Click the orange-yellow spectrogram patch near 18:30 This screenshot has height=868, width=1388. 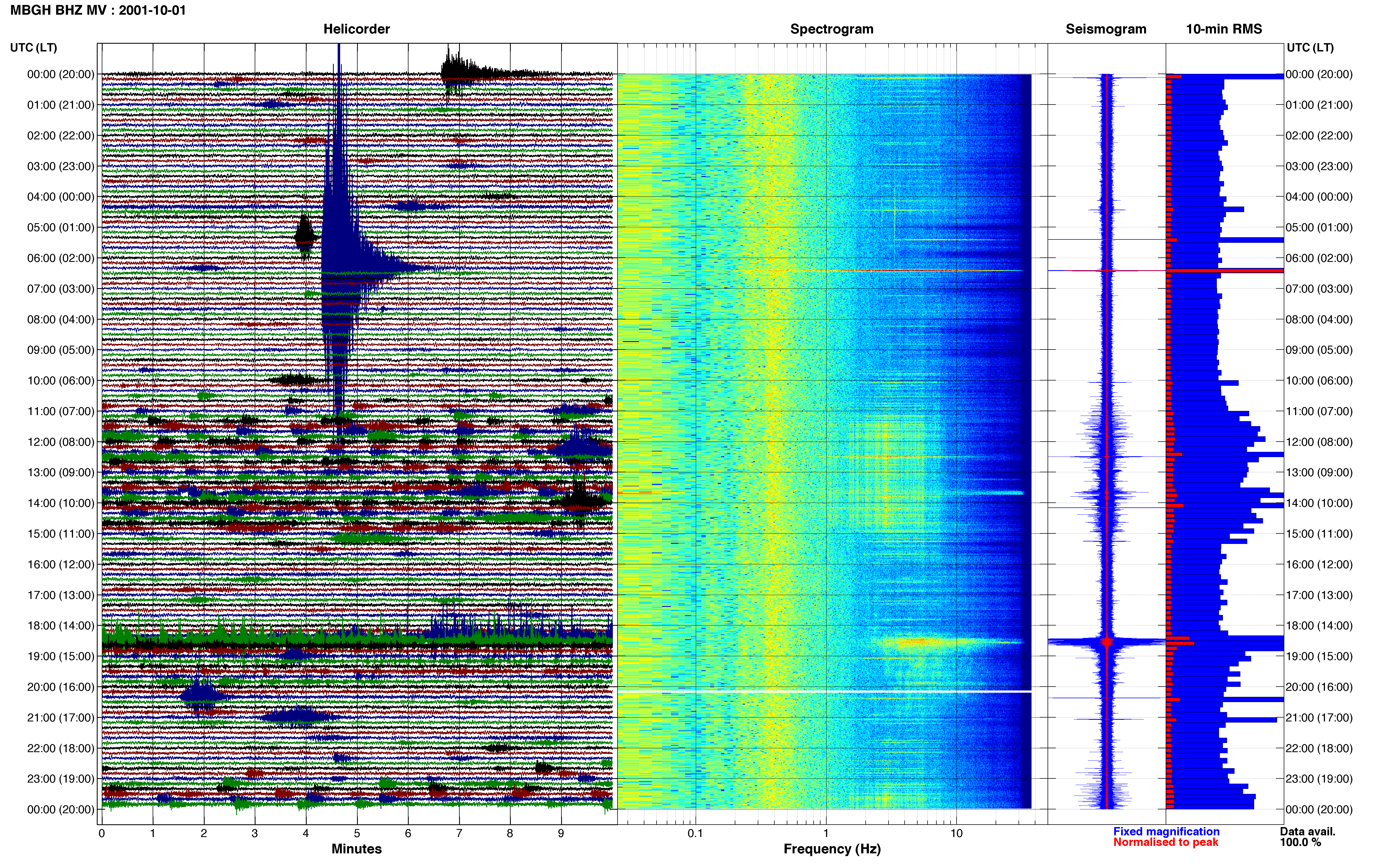click(918, 641)
